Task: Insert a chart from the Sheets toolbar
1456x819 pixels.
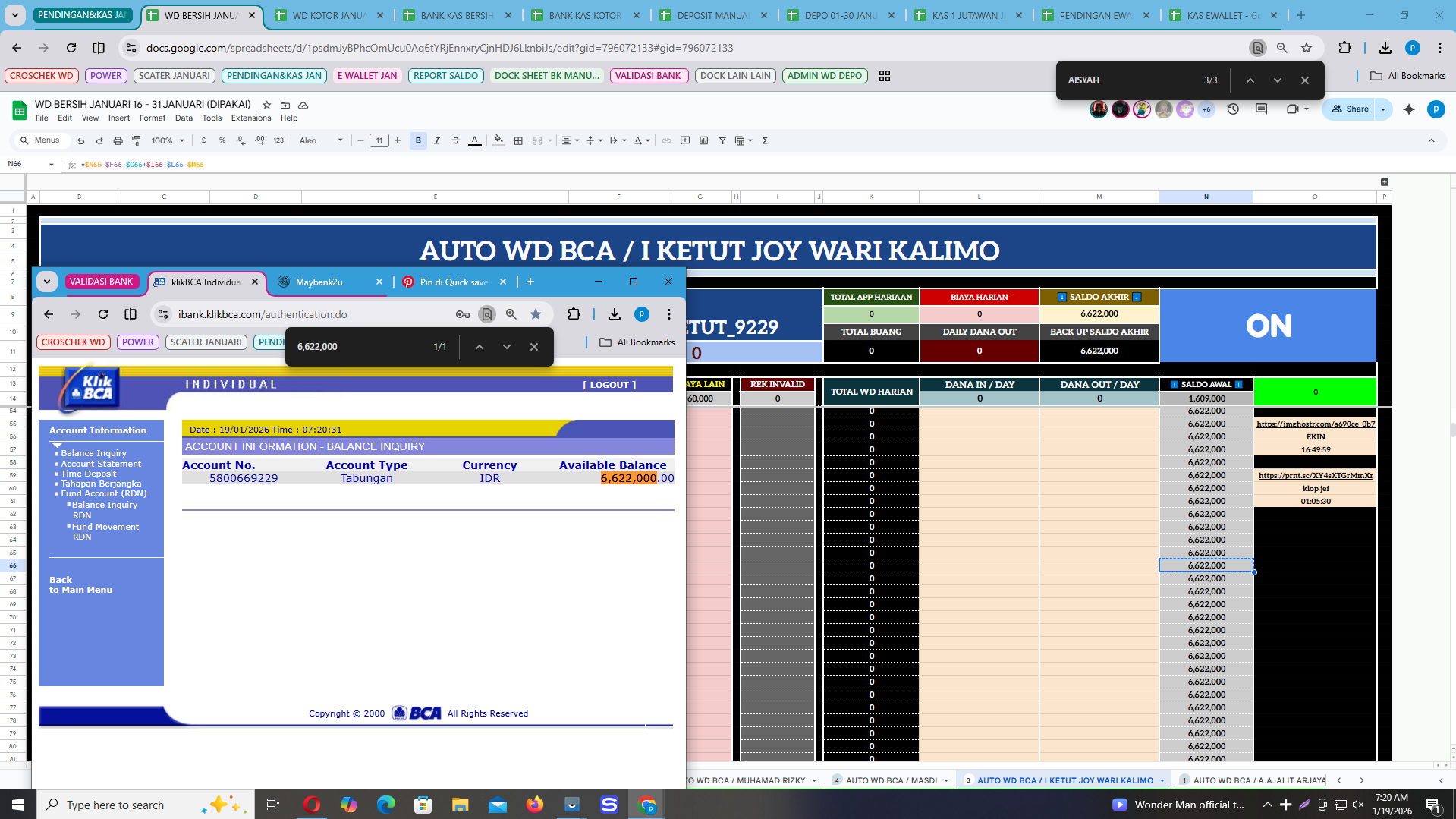Action: 703,140
